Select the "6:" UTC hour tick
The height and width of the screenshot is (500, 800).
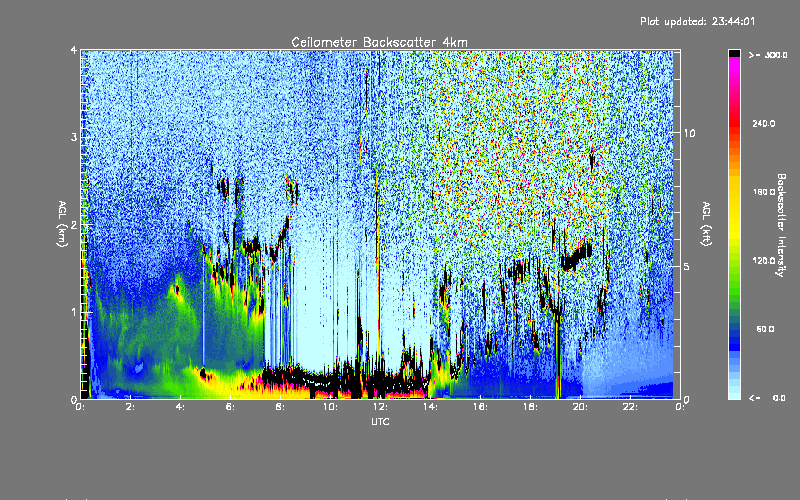click(x=231, y=407)
